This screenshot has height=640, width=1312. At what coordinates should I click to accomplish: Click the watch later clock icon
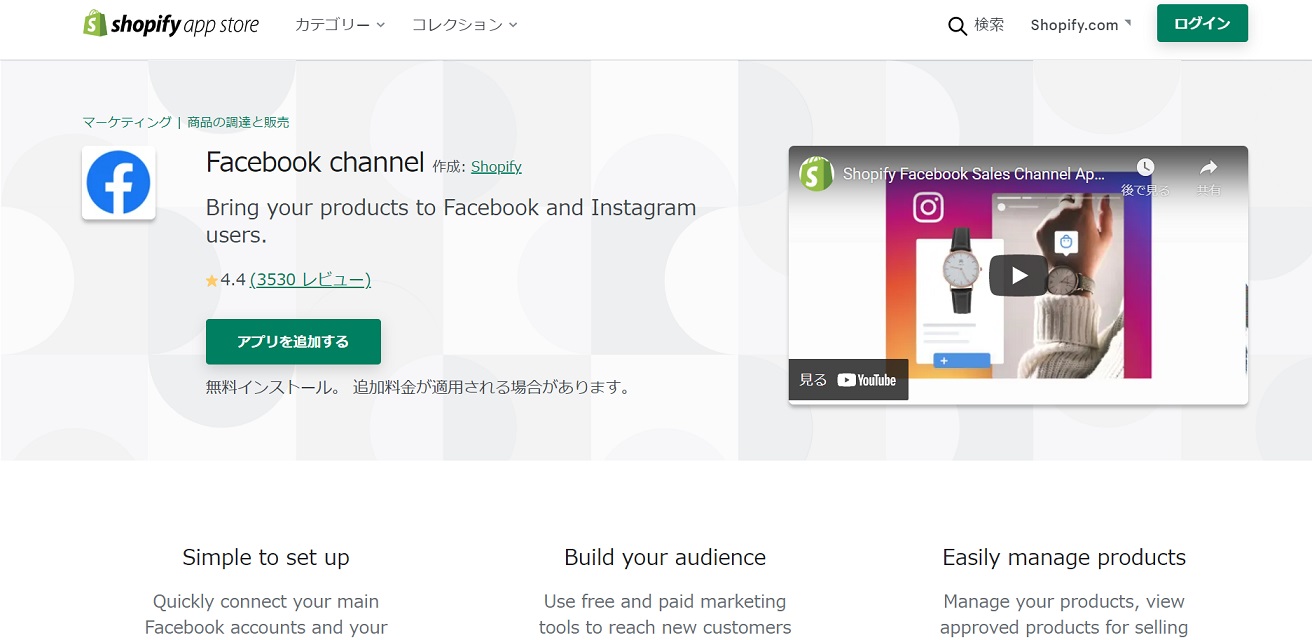pyautogui.click(x=1145, y=168)
